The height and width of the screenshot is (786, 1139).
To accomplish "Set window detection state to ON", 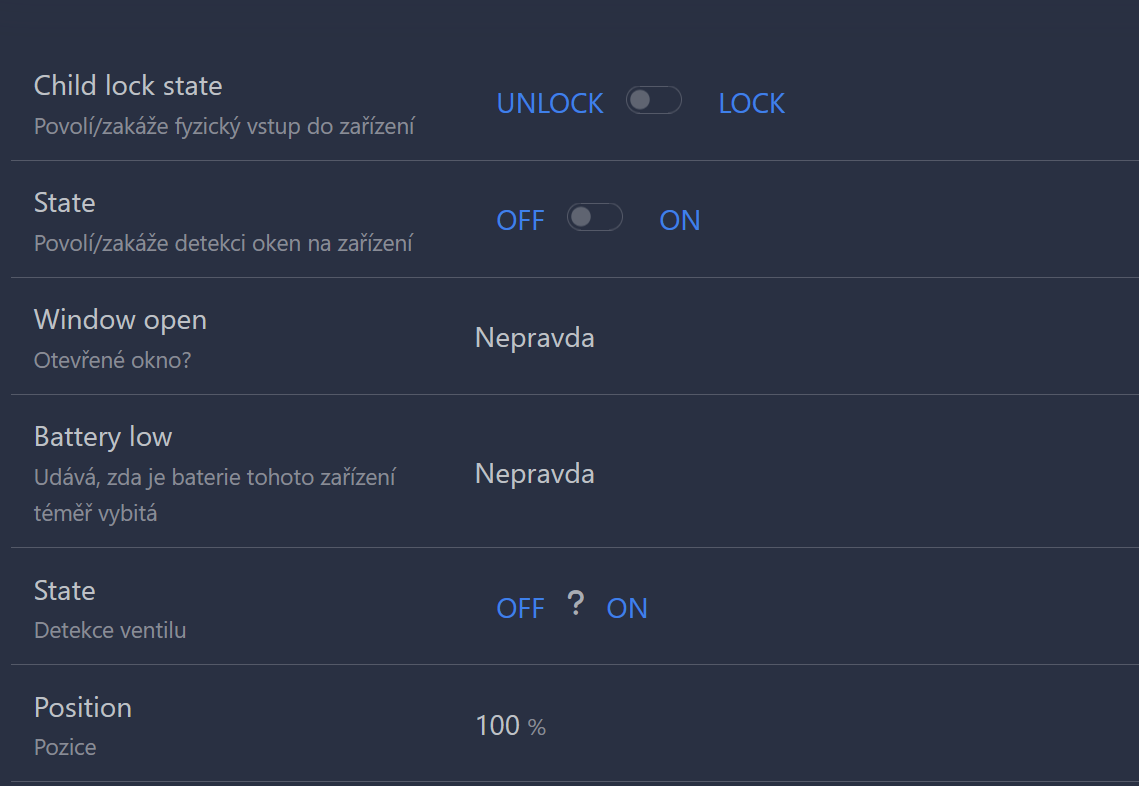I will 679,221.
